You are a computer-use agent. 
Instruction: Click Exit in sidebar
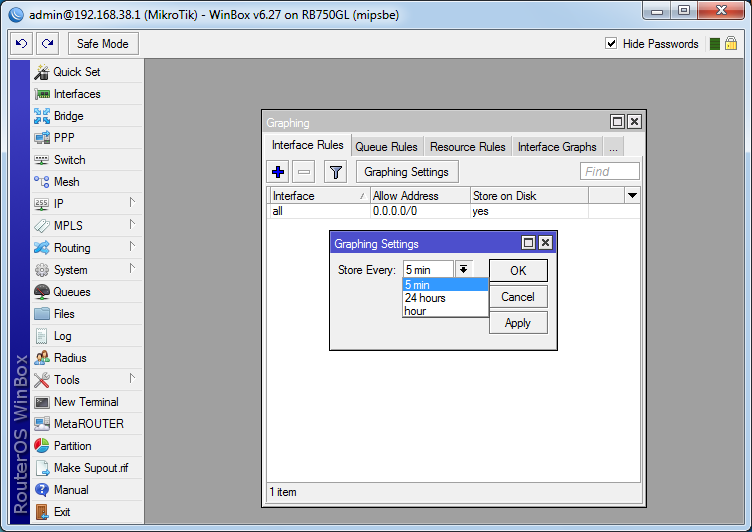[x=87, y=512]
